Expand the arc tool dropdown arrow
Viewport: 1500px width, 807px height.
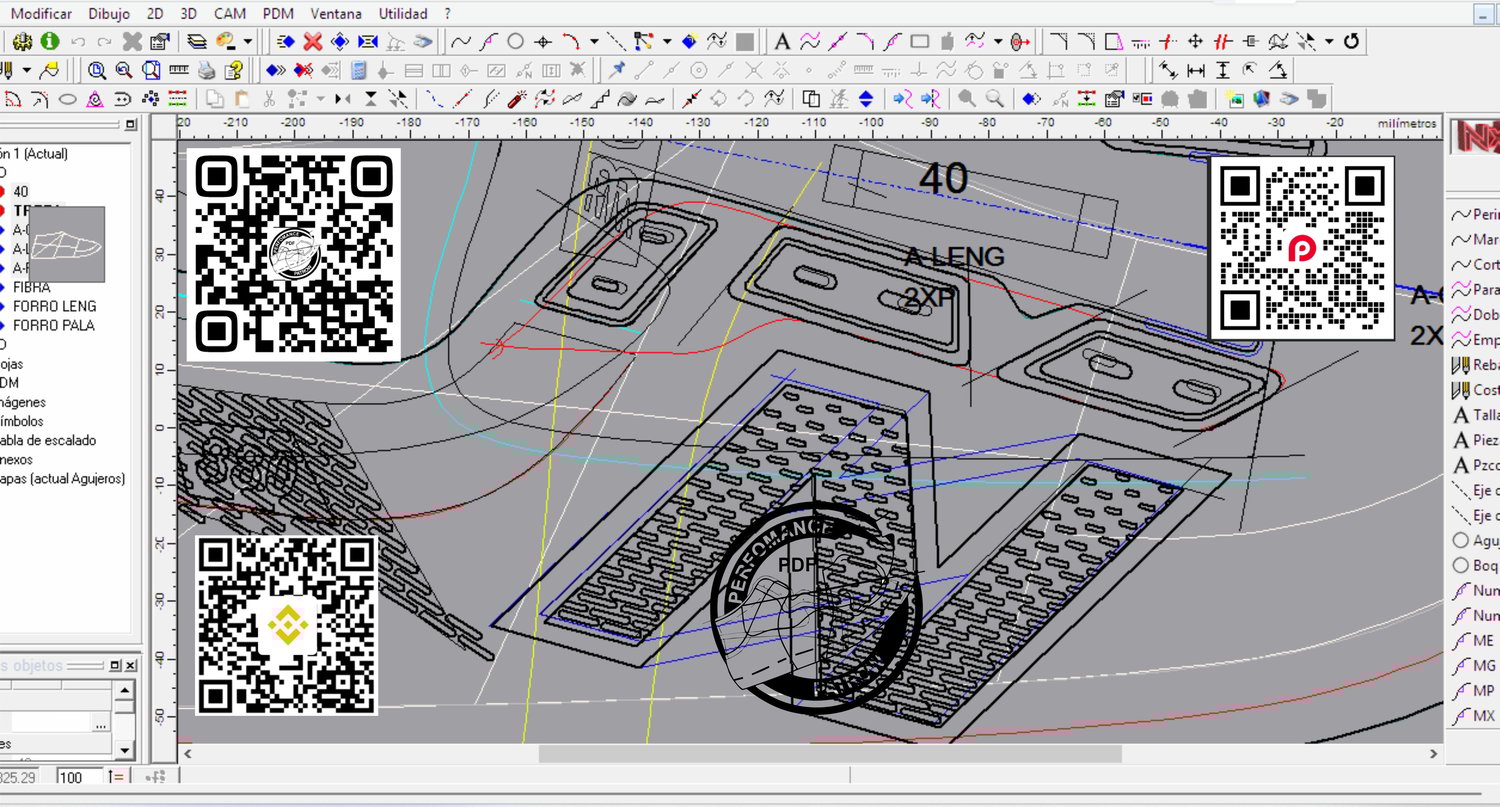click(x=594, y=42)
